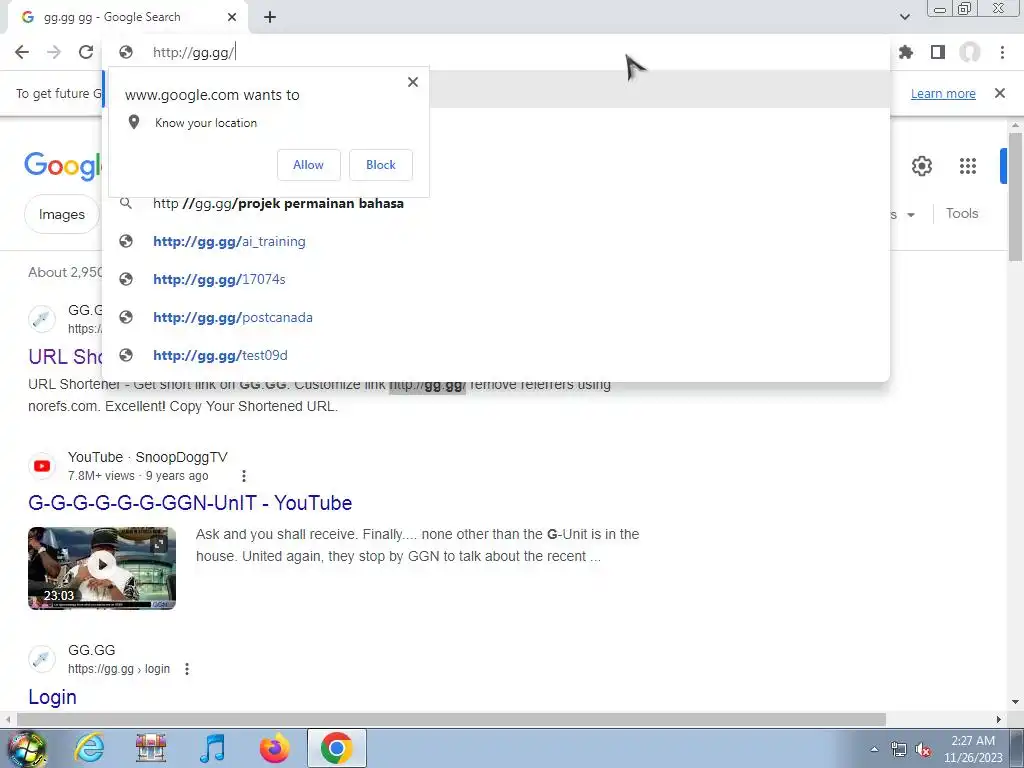Open the network tray icon
This screenshot has width=1024, height=768.
click(899, 750)
